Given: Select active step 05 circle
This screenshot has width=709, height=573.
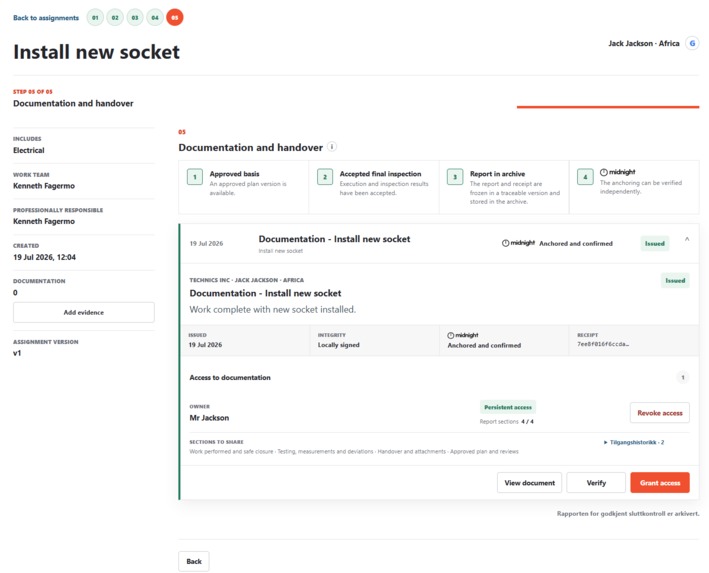Looking at the screenshot, I should (175, 18).
